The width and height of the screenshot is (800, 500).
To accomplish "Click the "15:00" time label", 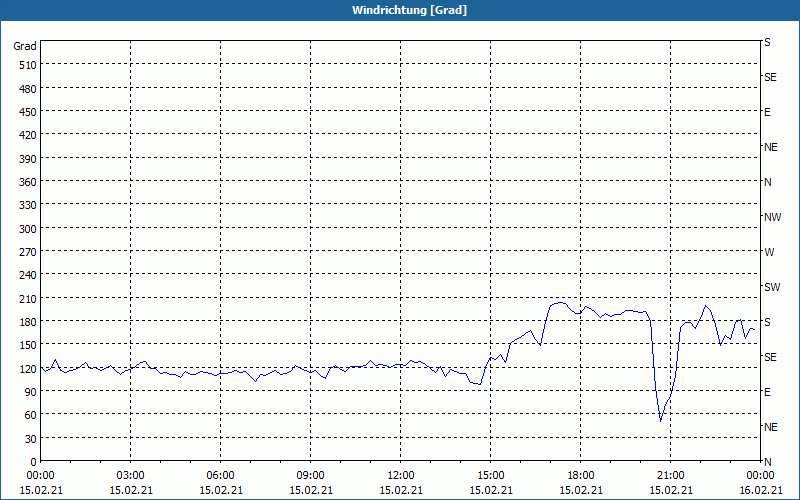I will tap(491, 476).
